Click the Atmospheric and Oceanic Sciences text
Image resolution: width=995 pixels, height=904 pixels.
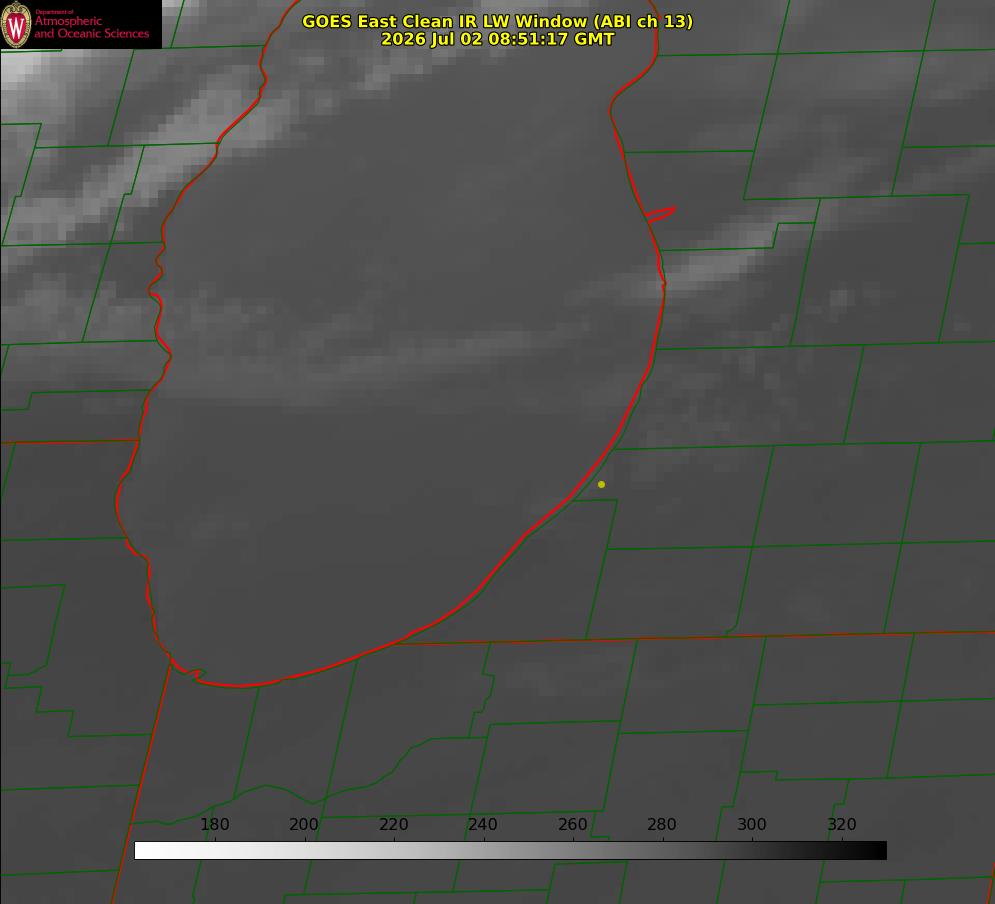click(91, 27)
